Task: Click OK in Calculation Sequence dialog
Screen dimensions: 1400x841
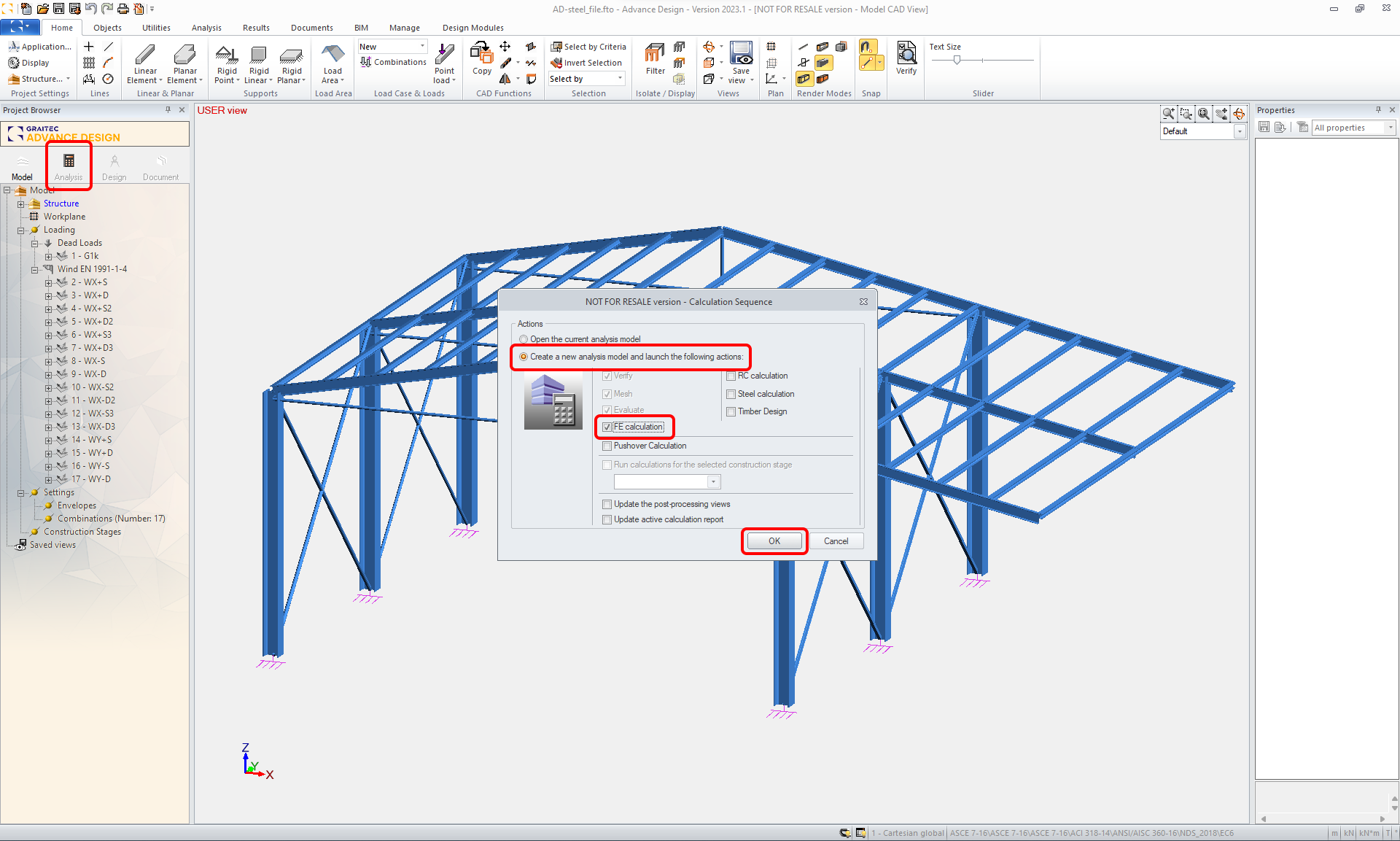Action: coord(774,541)
